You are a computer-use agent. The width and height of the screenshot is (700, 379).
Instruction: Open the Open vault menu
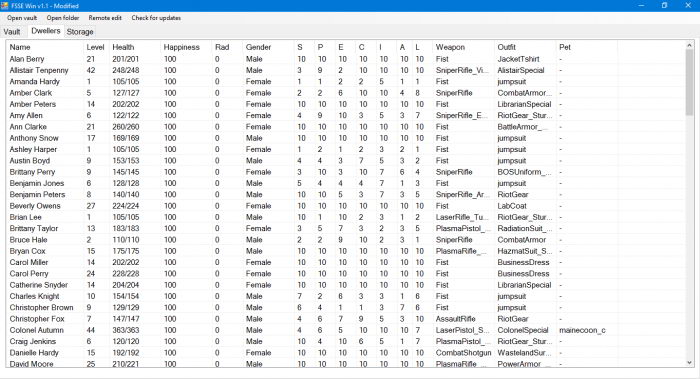[22, 18]
